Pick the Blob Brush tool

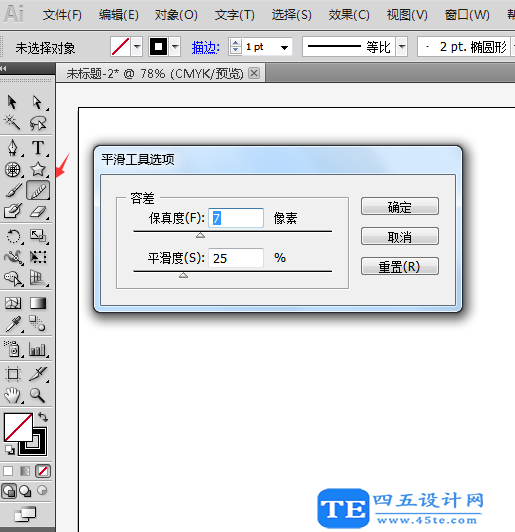tap(13, 211)
